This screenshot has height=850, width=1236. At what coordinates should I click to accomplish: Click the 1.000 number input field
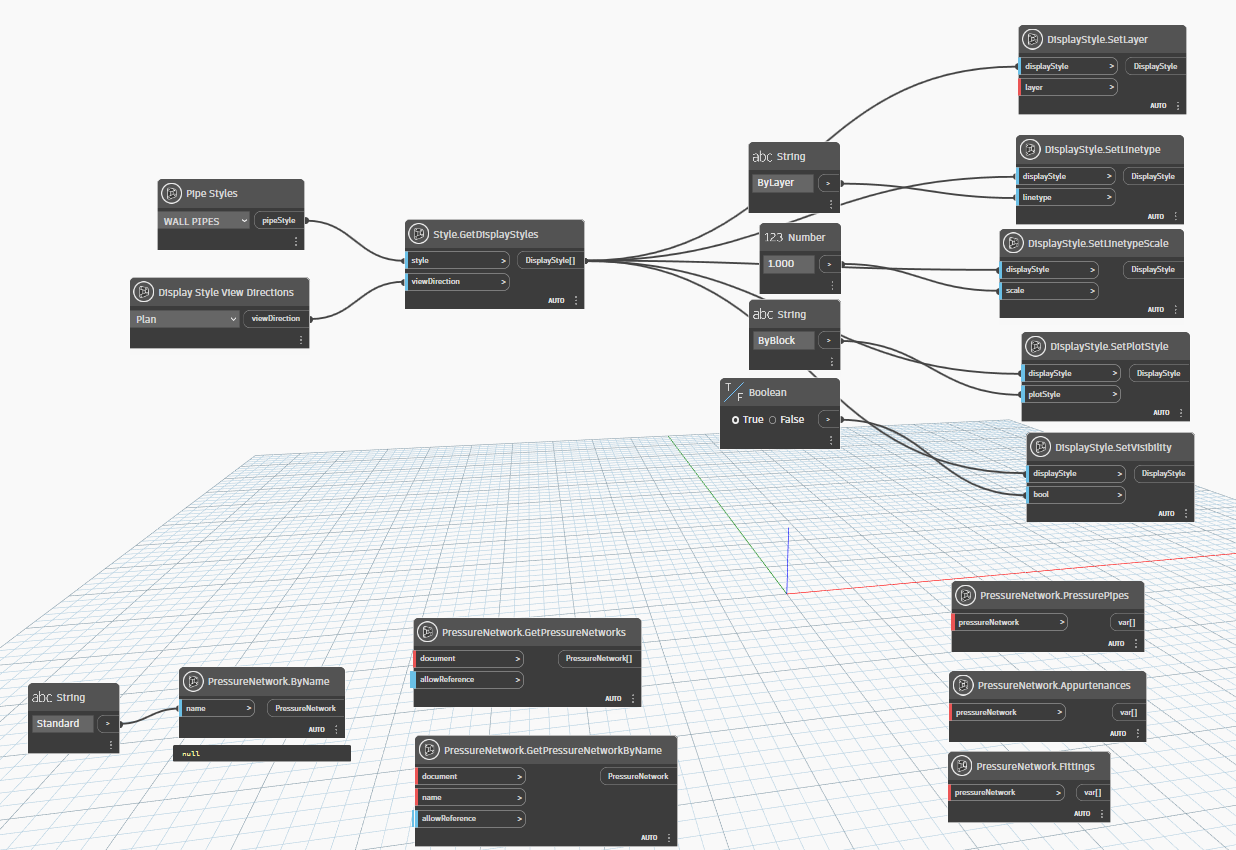tap(788, 264)
